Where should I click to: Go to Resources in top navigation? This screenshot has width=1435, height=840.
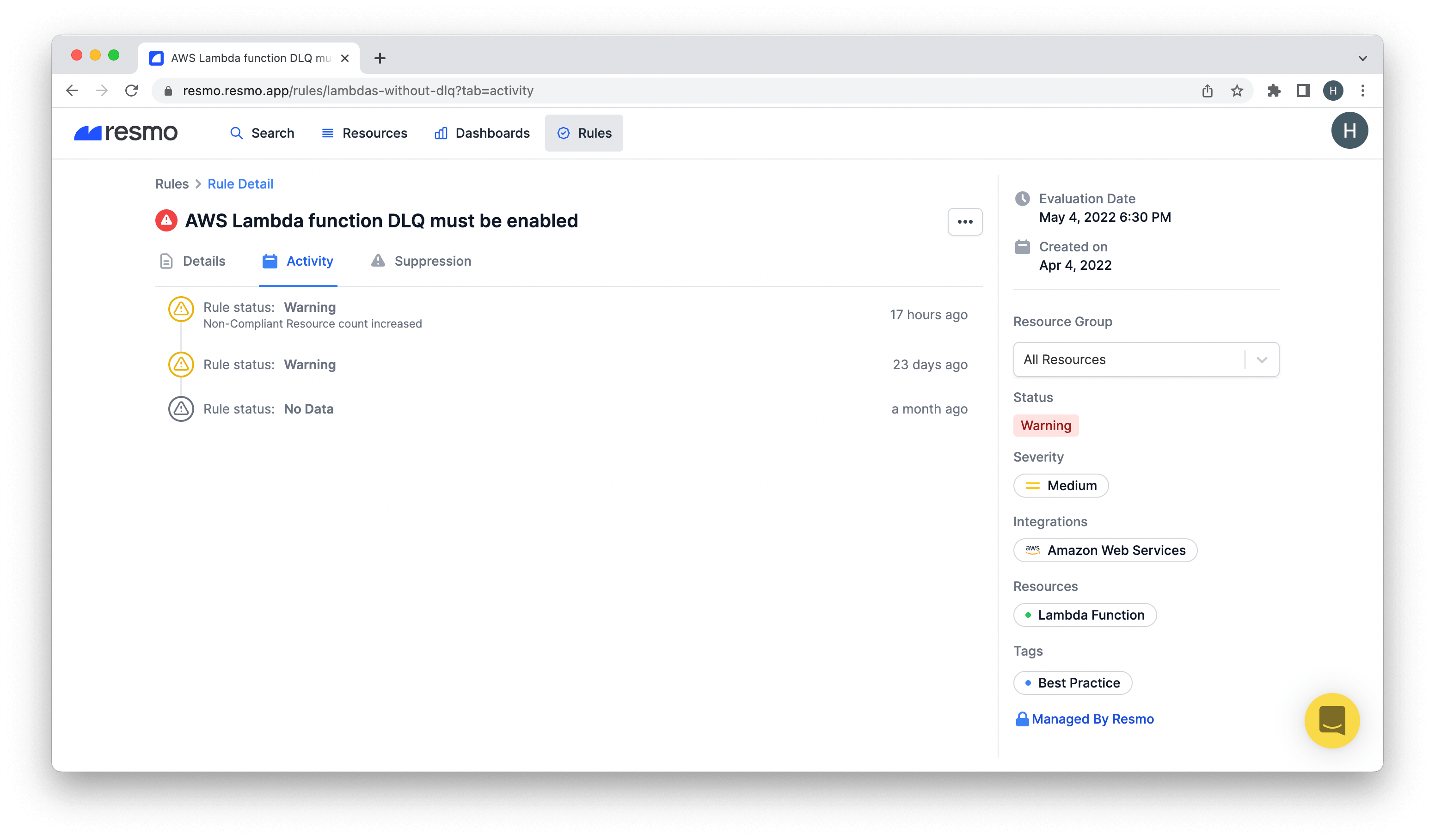364,133
